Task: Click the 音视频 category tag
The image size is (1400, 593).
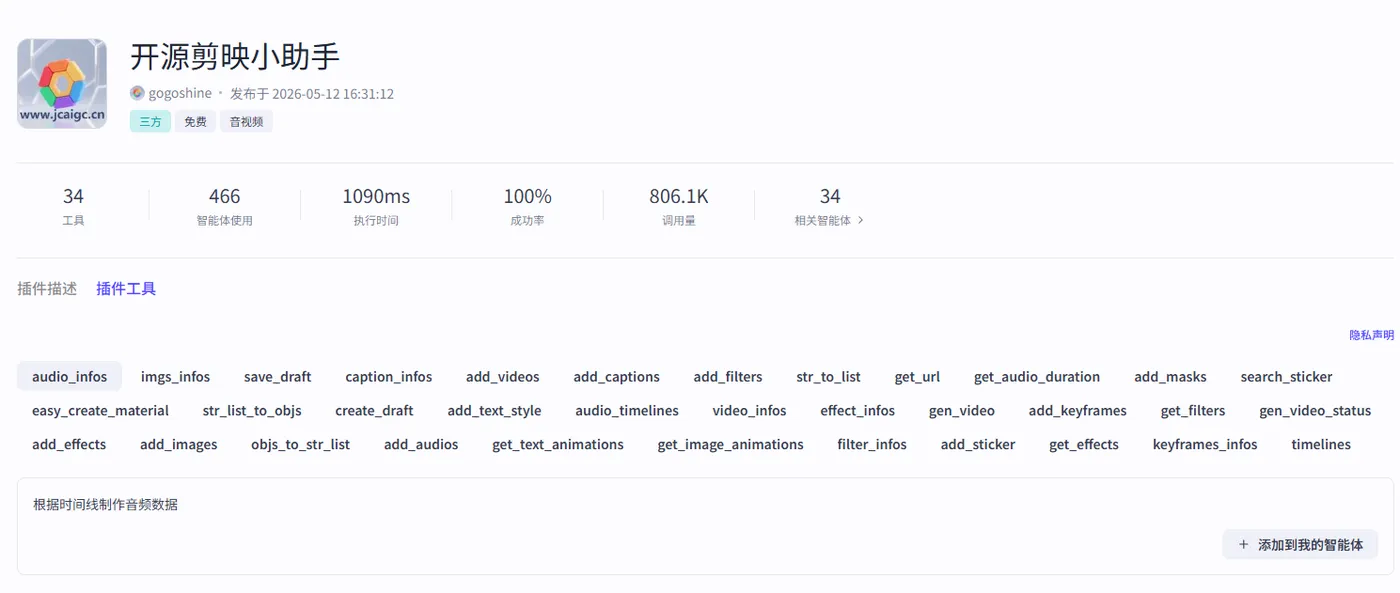Action: (246, 122)
